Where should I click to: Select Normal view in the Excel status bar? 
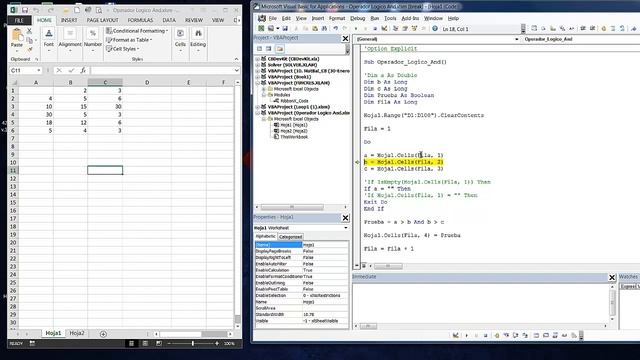[131, 344]
